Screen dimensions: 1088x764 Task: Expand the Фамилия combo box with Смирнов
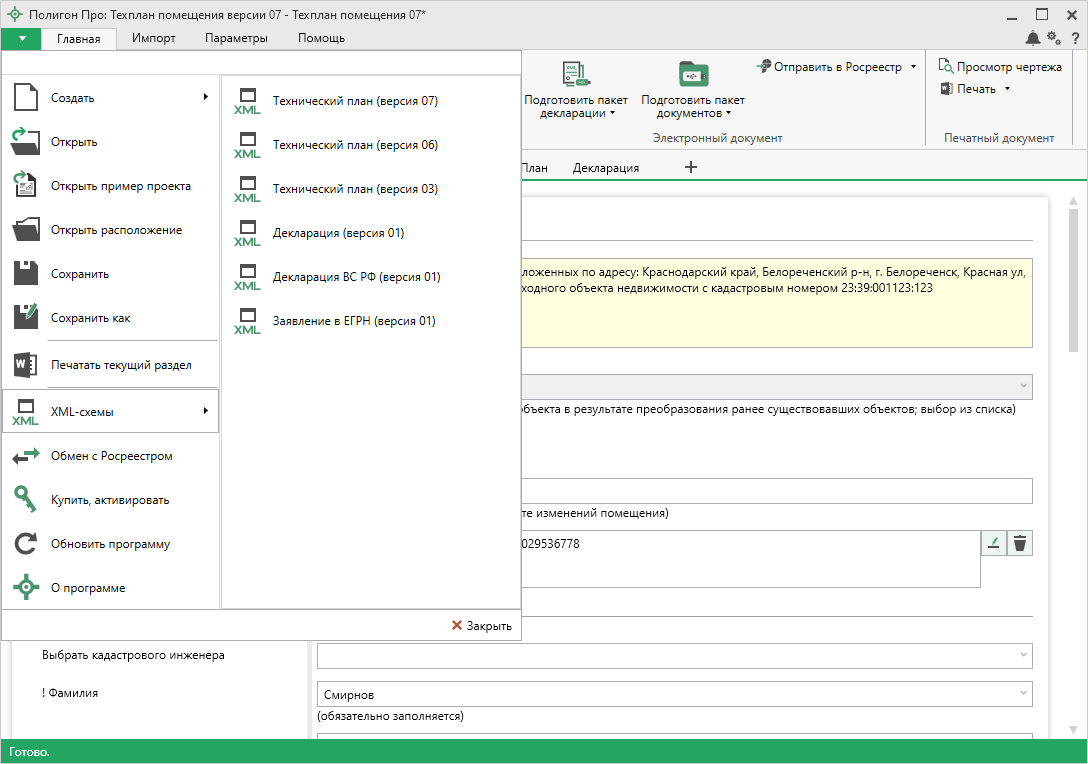click(1023, 694)
